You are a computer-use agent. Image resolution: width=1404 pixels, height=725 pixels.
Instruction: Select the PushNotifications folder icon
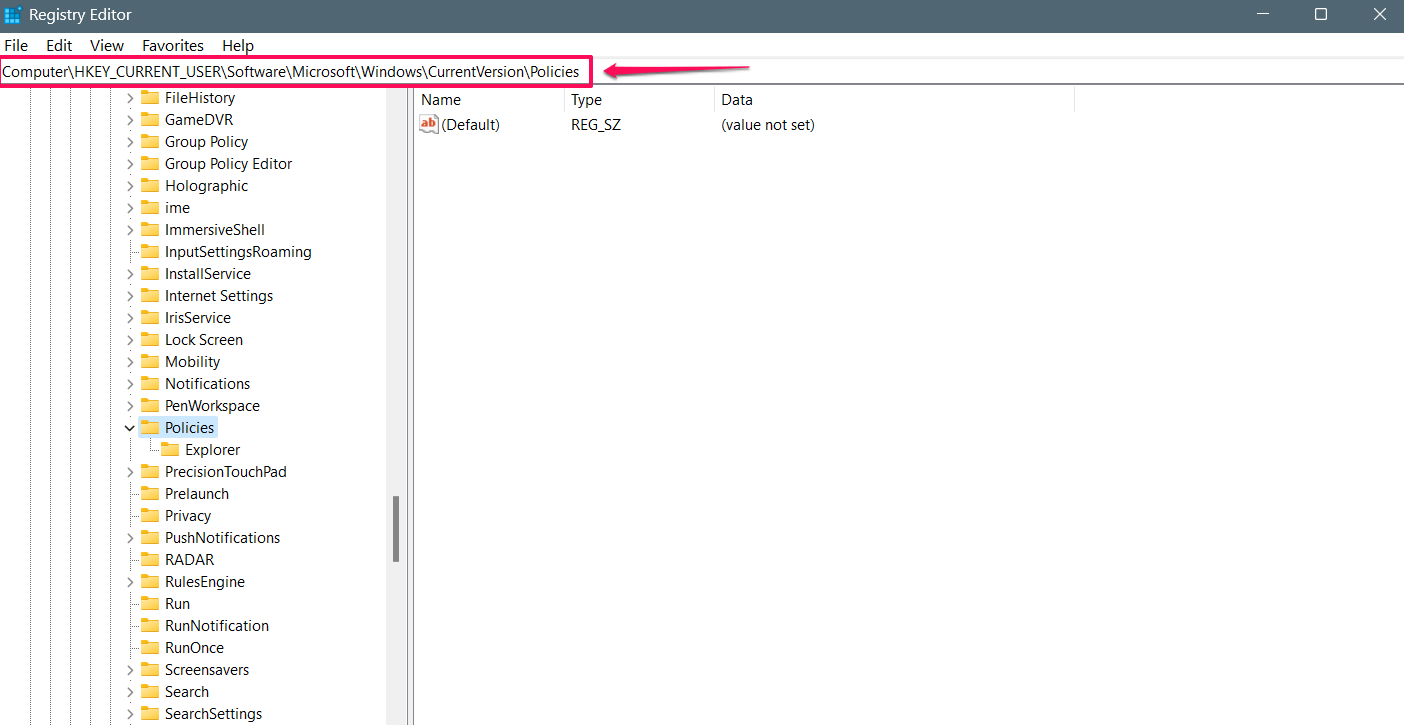150,537
